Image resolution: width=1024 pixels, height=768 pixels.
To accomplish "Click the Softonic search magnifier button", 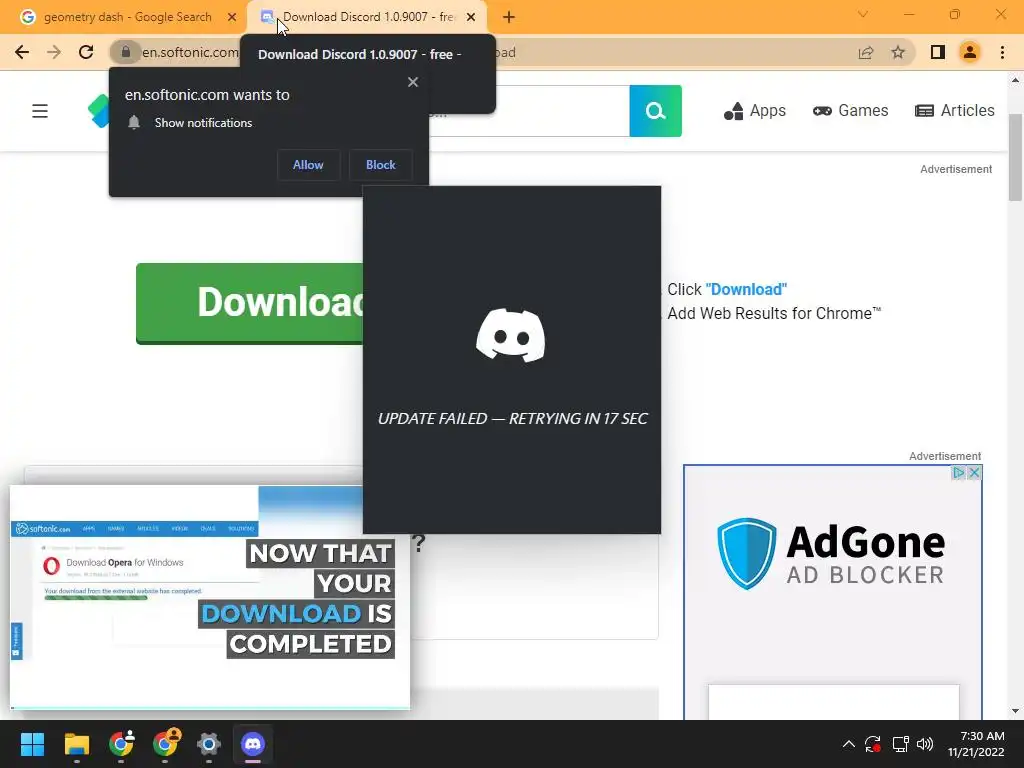I will (x=656, y=111).
